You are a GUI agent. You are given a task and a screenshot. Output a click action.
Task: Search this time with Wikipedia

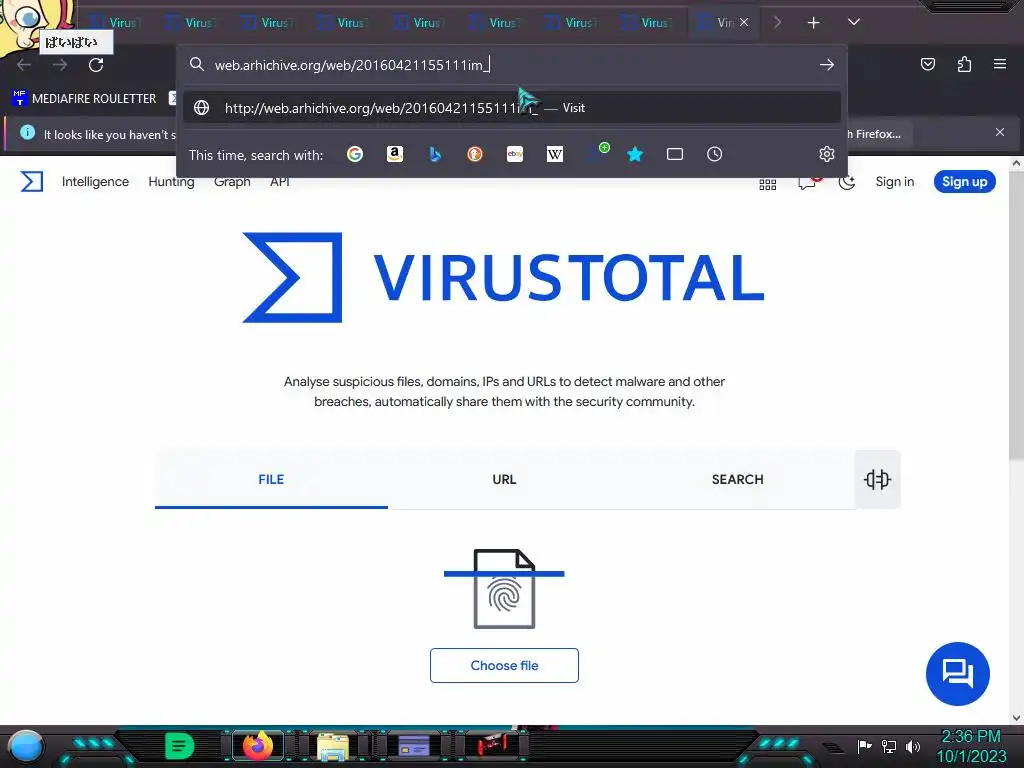pos(554,154)
